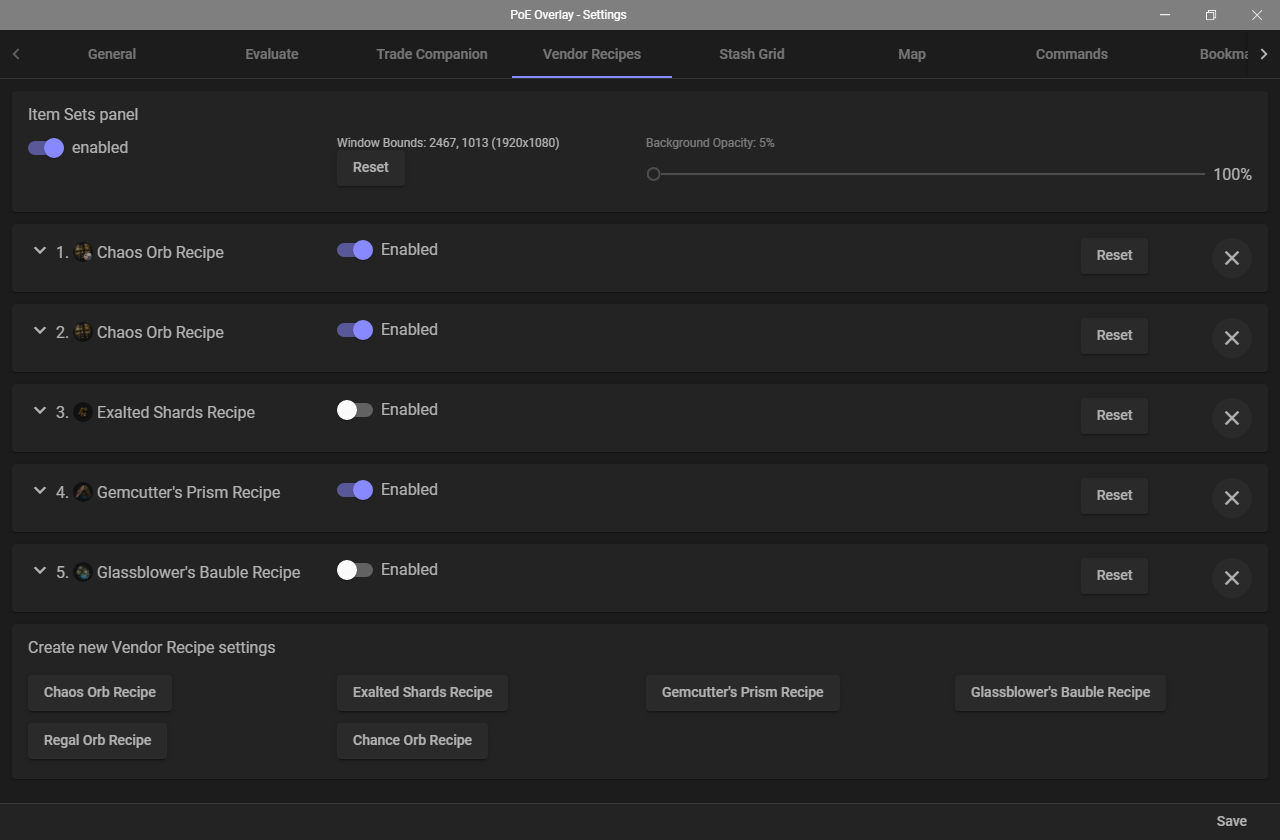
Task: Delete the Glassblower's Bauble Recipe entry
Action: [1232, 578]
